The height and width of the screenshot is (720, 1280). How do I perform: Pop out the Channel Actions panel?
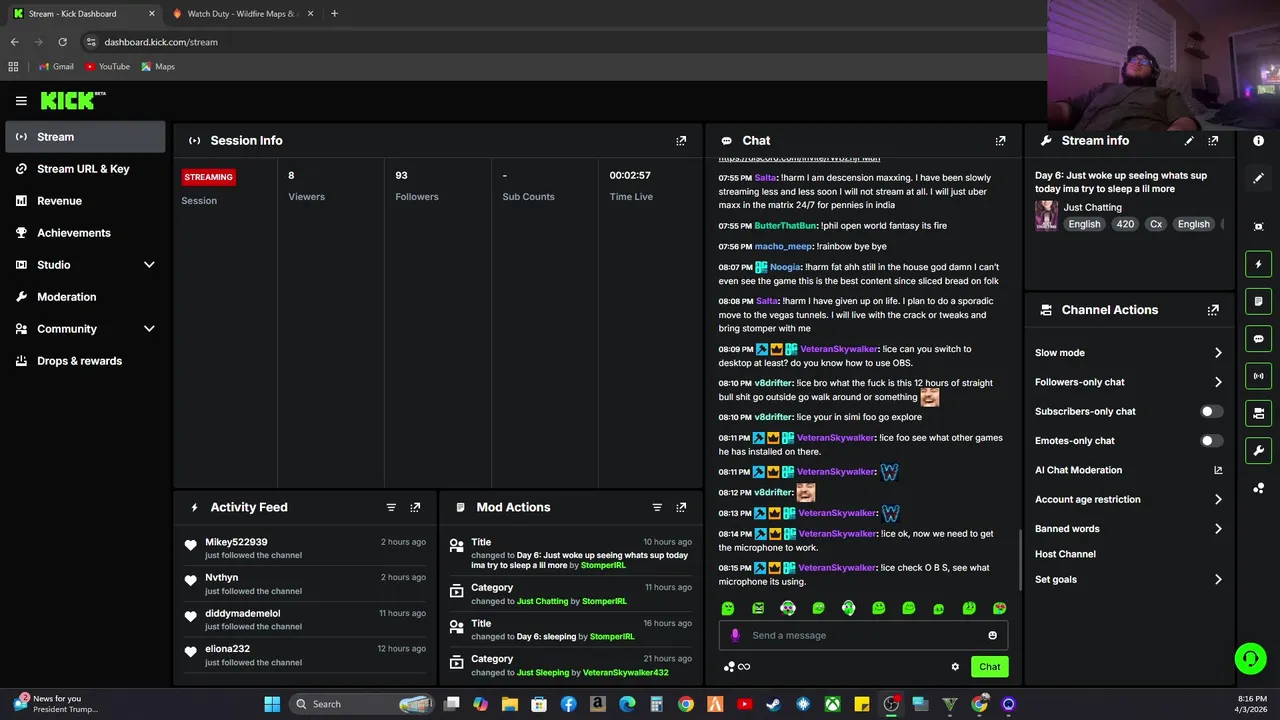[x=1213, y=310]
